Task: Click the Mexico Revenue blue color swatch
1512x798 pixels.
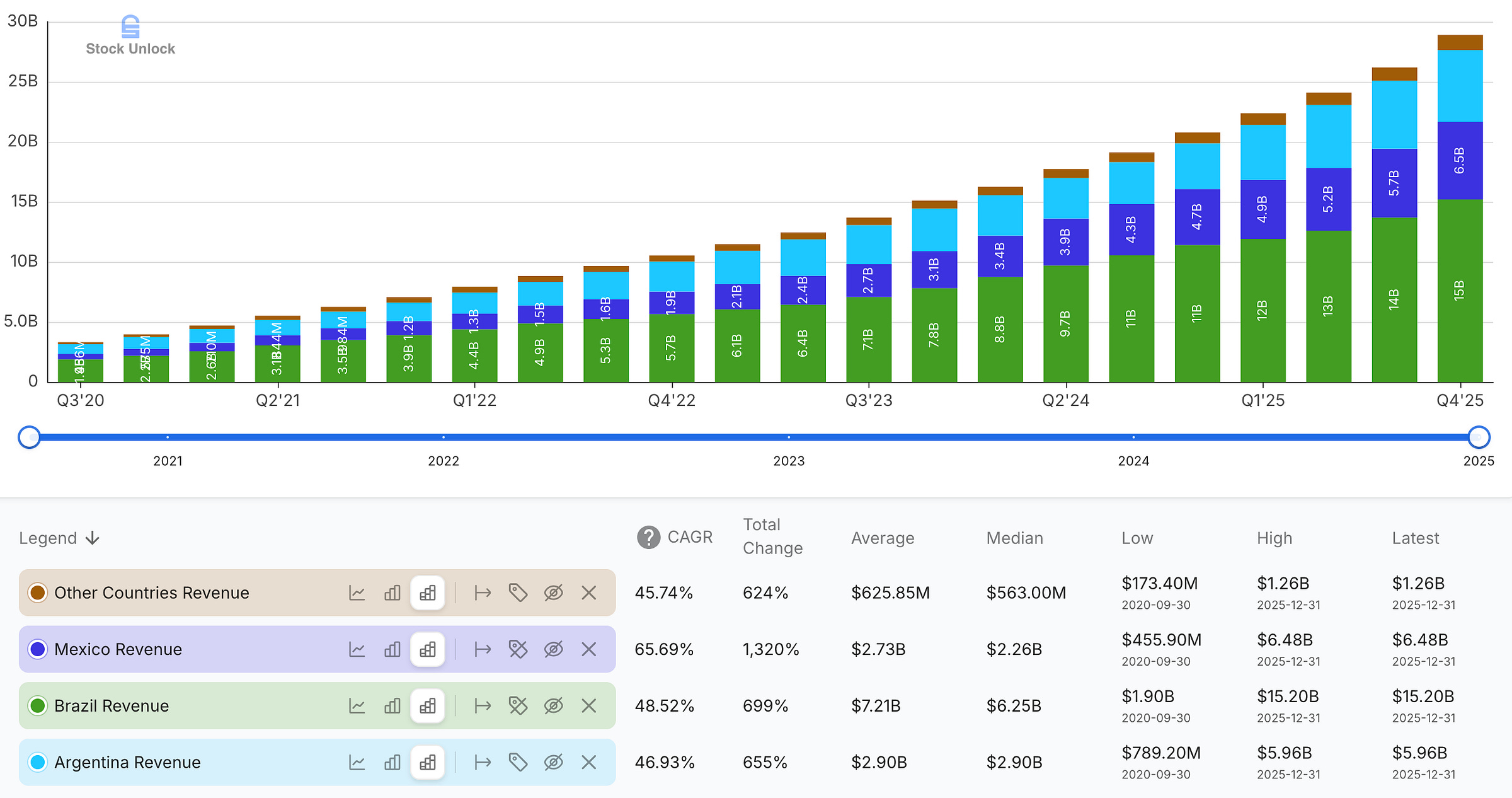Action: pos(38,649)
